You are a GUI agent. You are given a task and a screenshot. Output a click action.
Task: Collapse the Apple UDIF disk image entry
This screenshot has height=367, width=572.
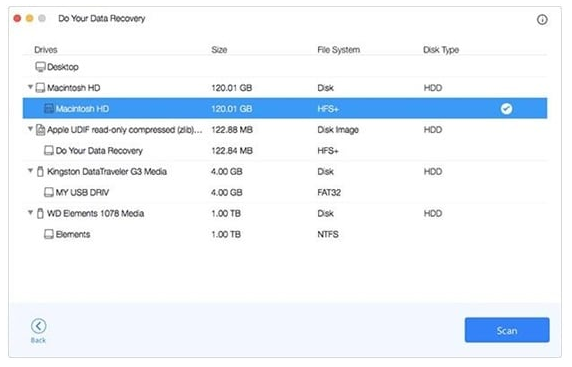coord(30,129)
